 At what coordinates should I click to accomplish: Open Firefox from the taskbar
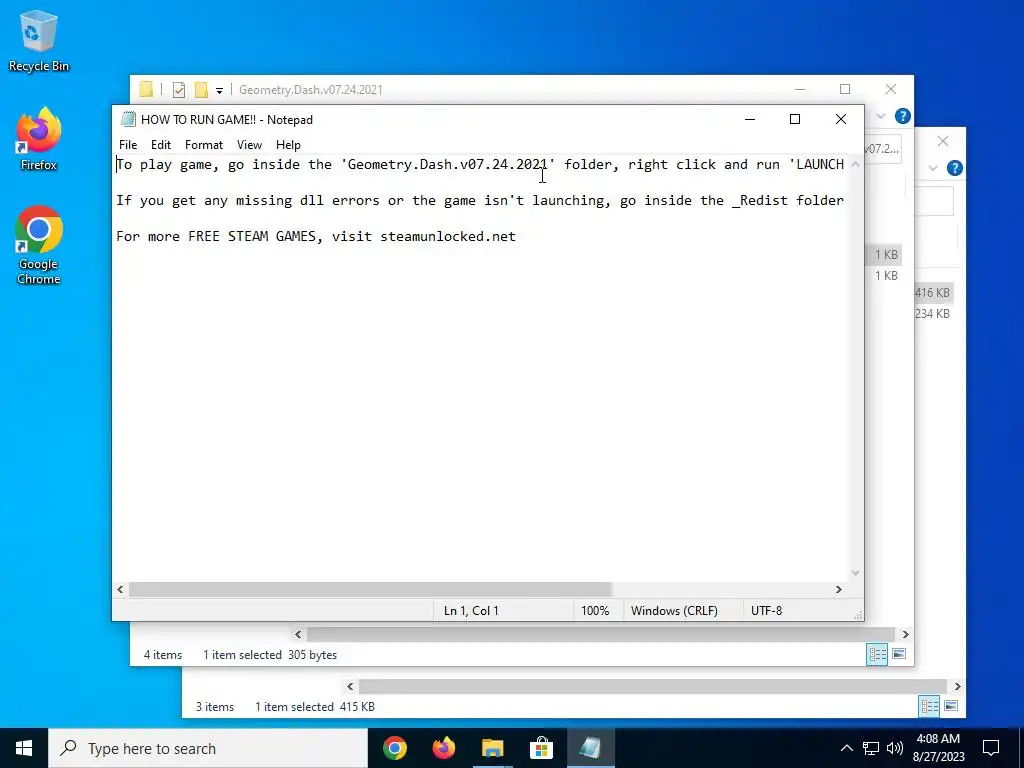click(444, 748)
